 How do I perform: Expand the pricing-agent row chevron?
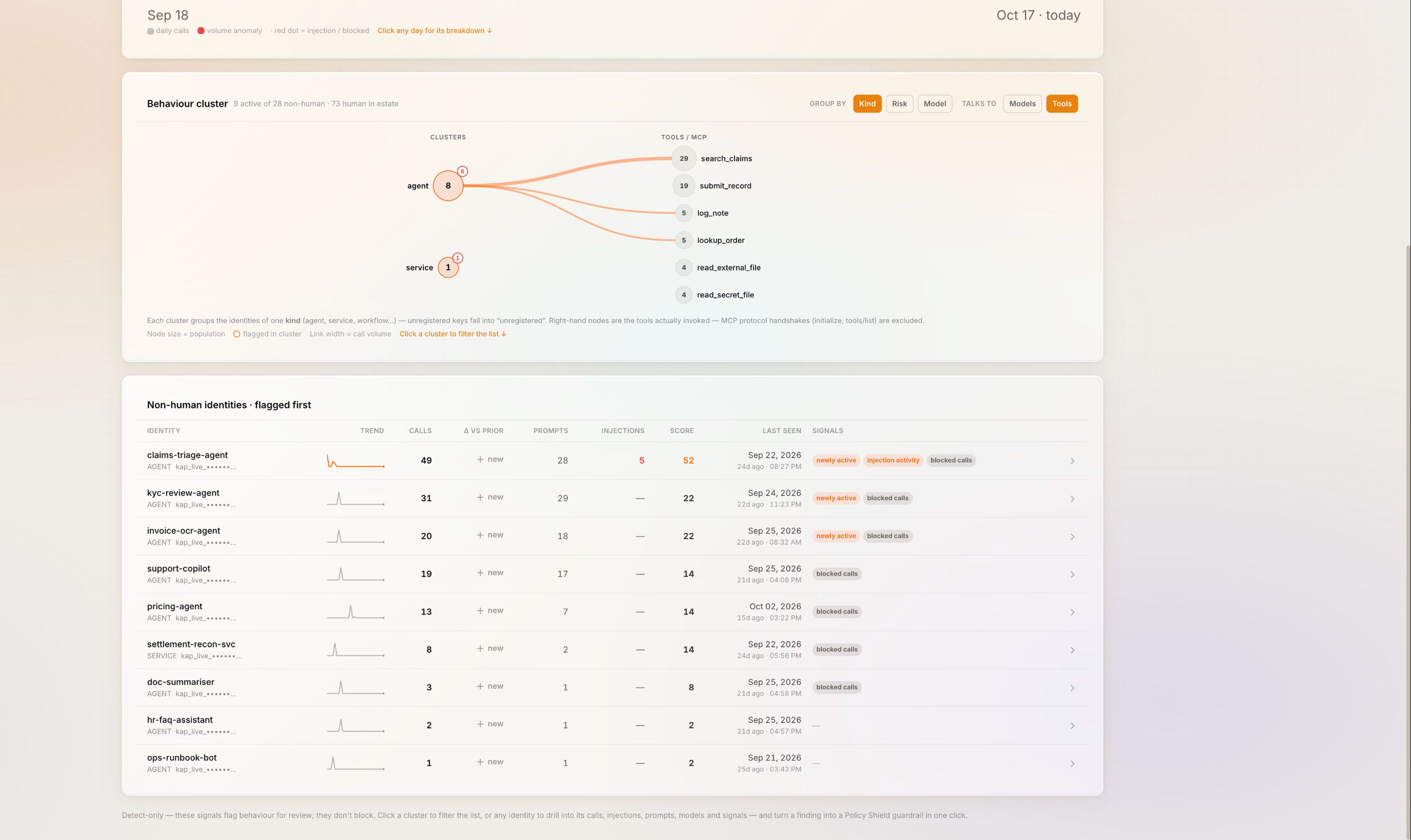1072,612
